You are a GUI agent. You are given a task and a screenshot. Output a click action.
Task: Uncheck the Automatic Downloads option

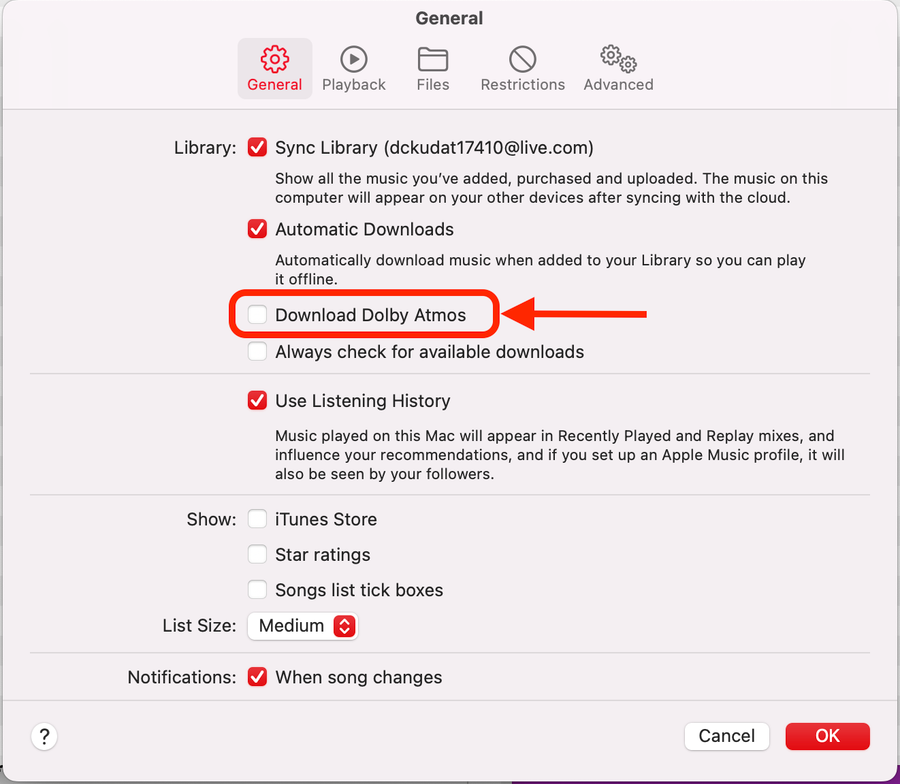258,229
